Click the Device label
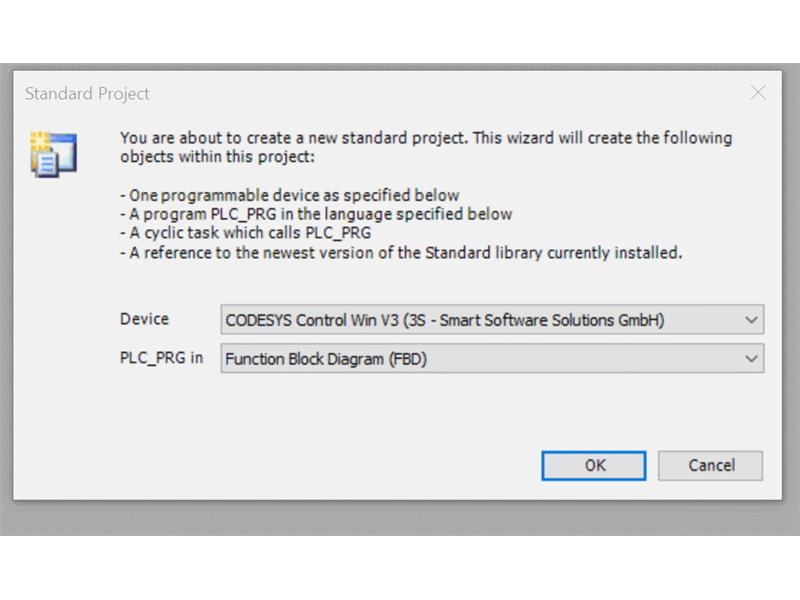 (x=144, y=319)
